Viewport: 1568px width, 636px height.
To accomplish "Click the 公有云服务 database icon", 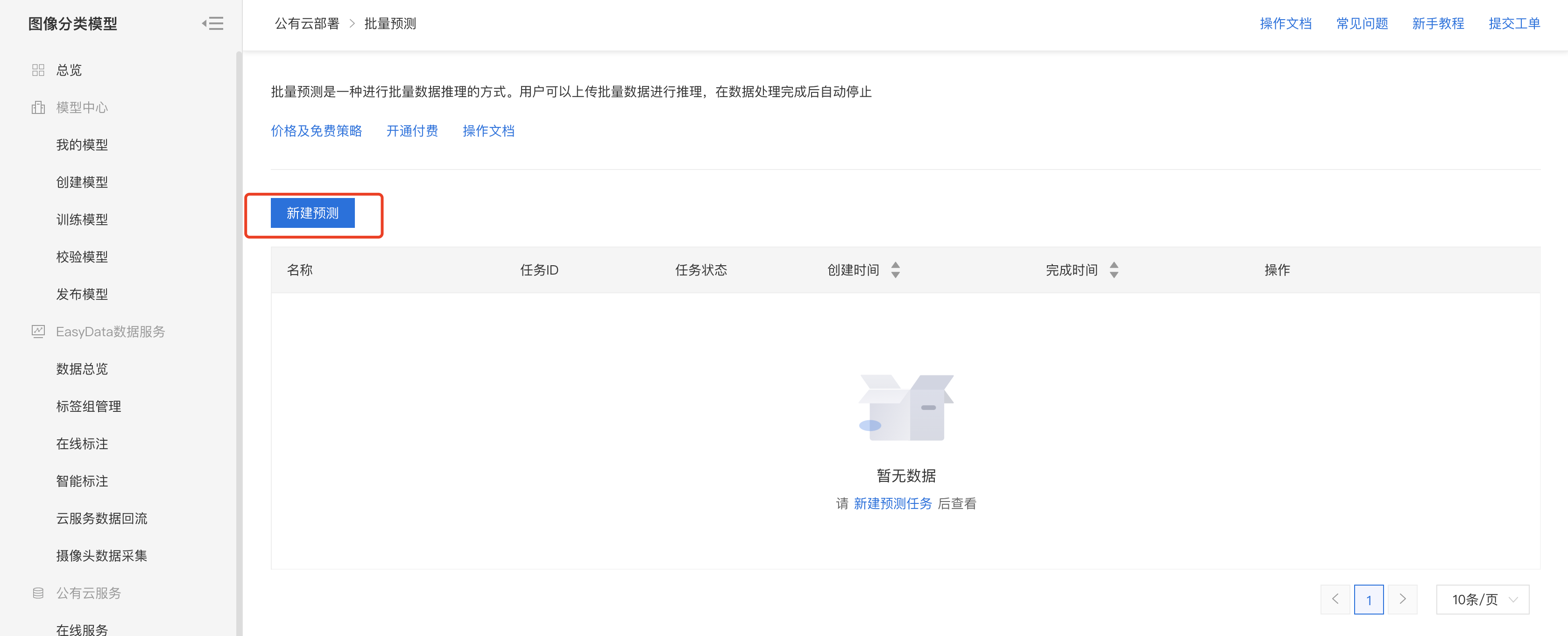I will tap(38, 593).
